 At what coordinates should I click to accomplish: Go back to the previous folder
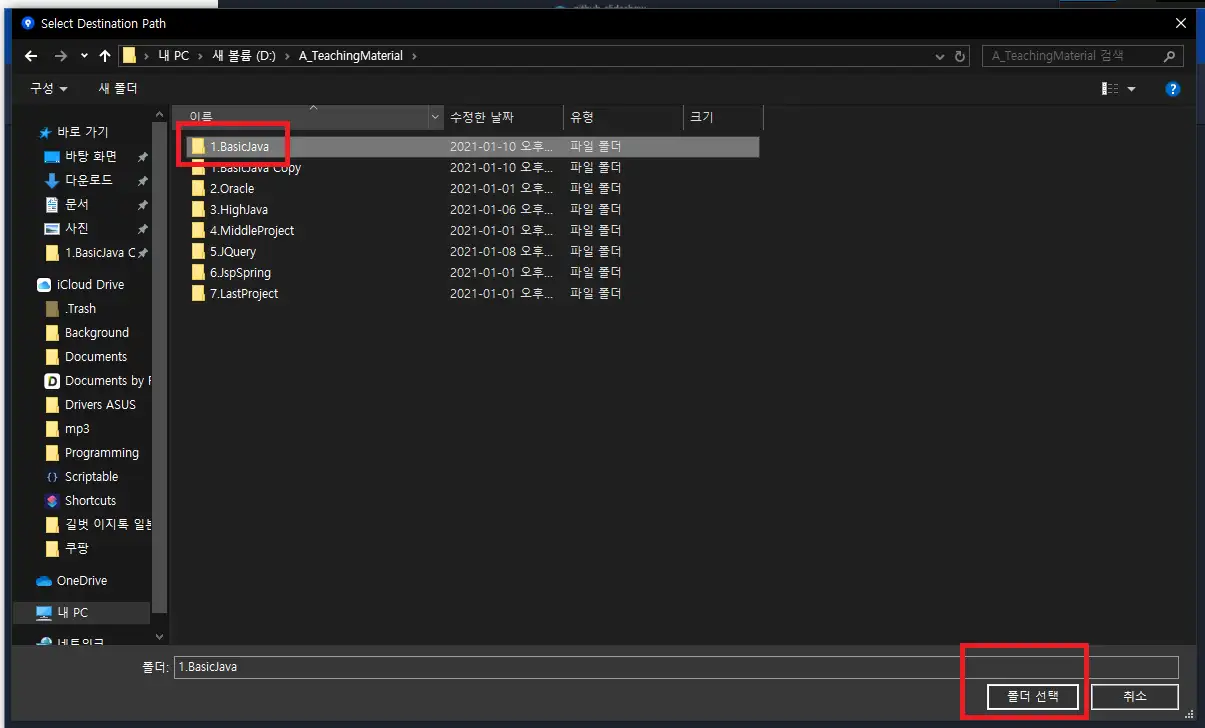[x=30, y=56]
